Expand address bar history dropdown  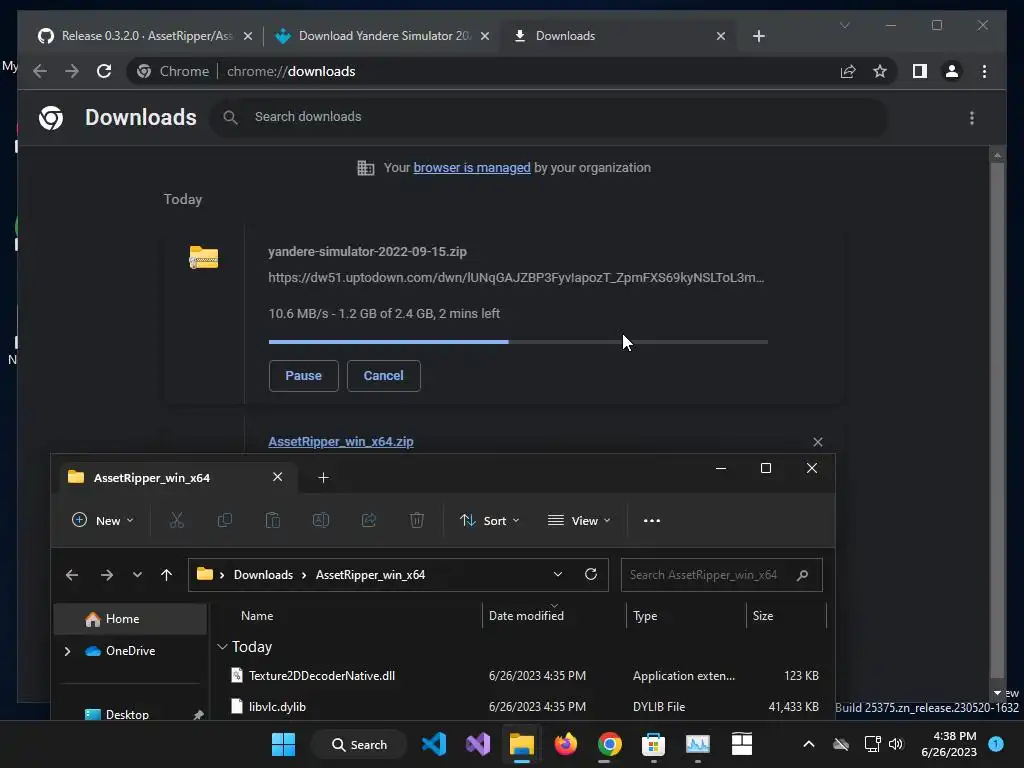[x=558, y=574]
